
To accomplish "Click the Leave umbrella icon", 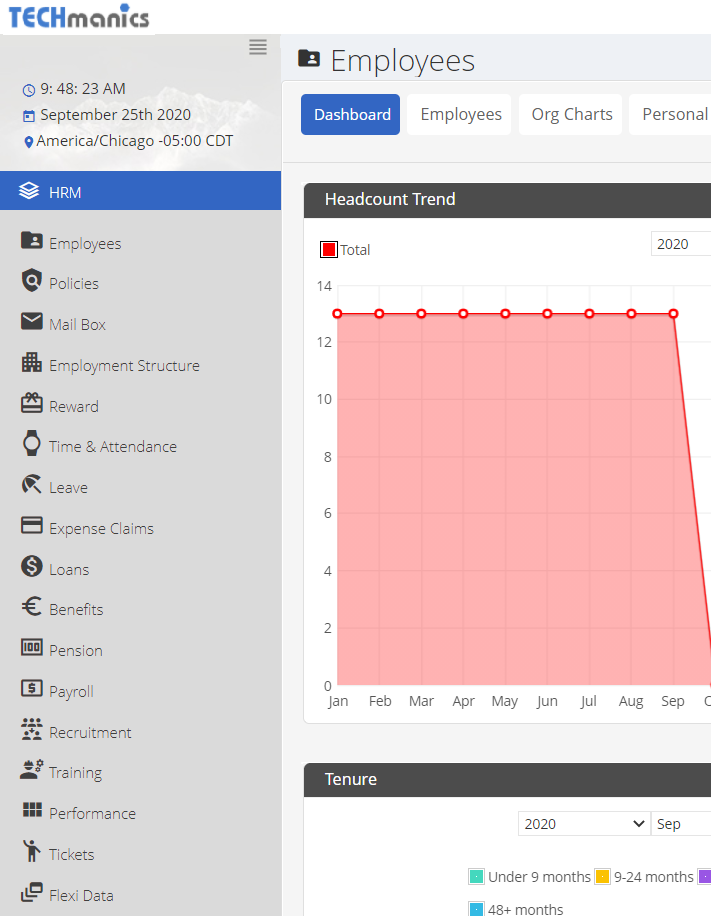I will coord(32,484).
